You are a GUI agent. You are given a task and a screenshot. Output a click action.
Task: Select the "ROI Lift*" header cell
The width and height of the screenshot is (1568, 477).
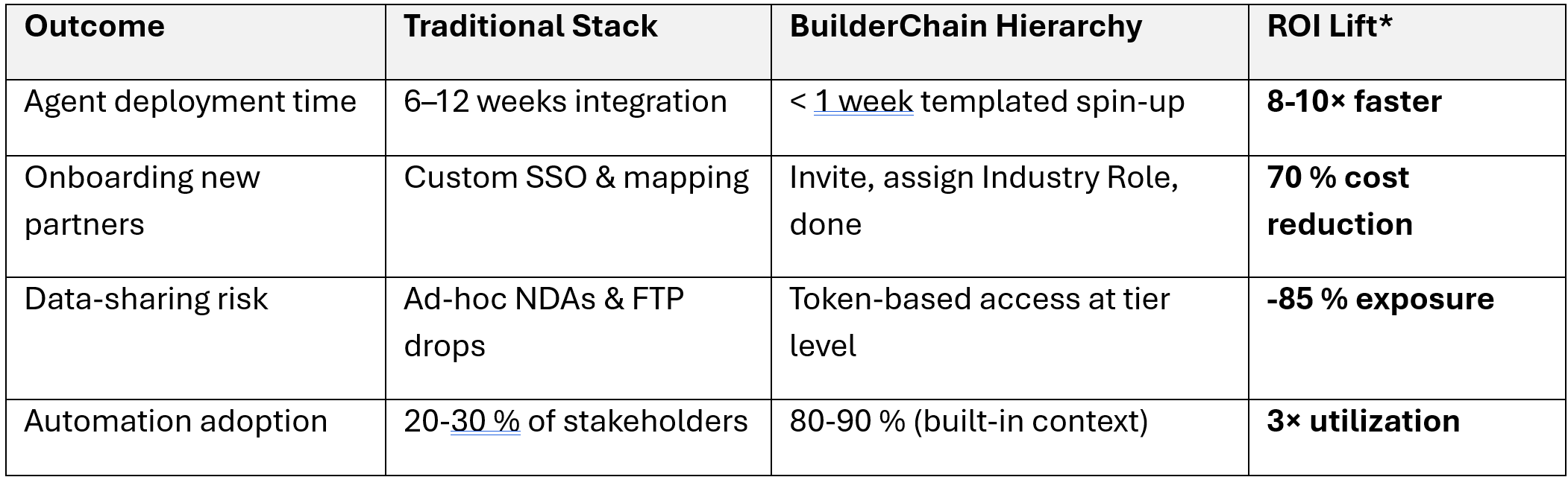(x=1329, y=28)
